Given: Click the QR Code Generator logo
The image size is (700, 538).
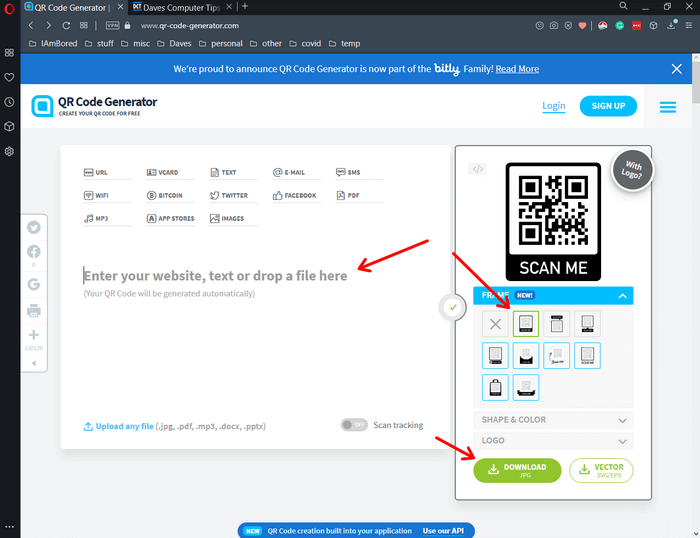Looking at the screenshot, I should tap(94, 106).
